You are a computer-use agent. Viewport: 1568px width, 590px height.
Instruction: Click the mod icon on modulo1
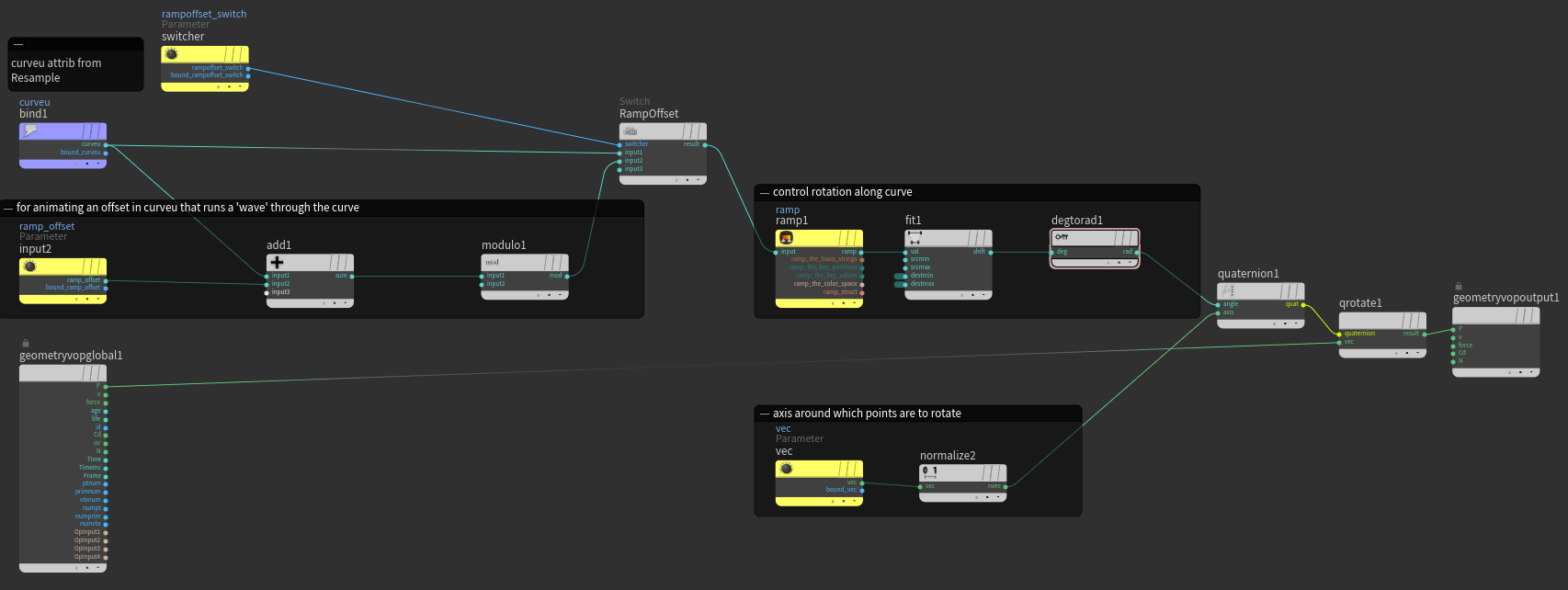[x=493, y=263]
